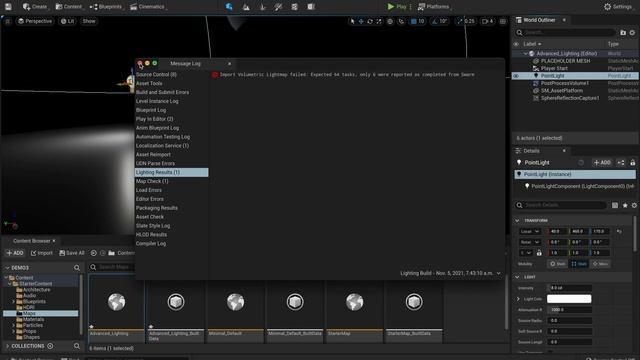Switch to Brush Editing mode icon

[311, 7]
